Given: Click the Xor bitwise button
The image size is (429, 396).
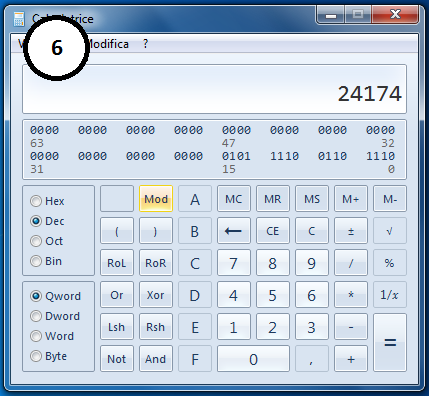Looking at the screenshot, I should point(156,295).
